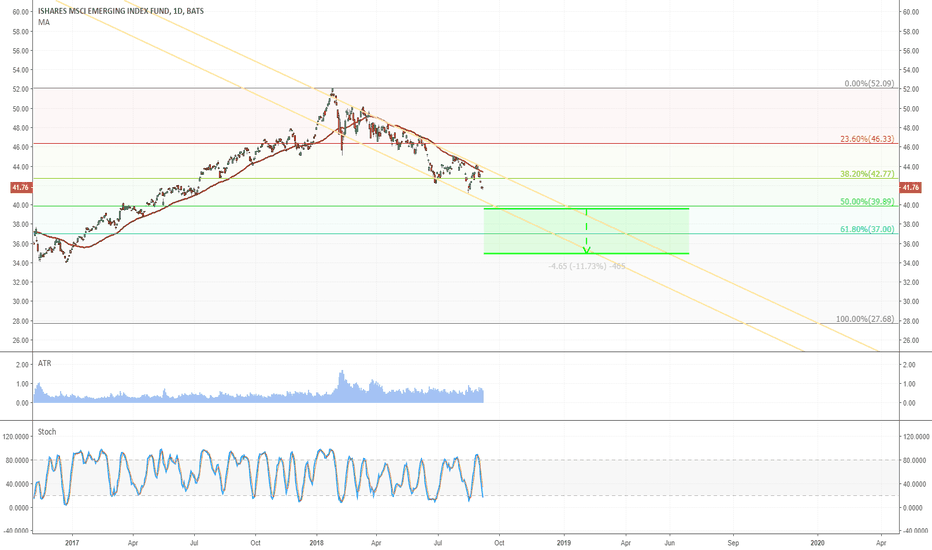
Task: Select the MA indicator label
Action: tap(44, 22)
